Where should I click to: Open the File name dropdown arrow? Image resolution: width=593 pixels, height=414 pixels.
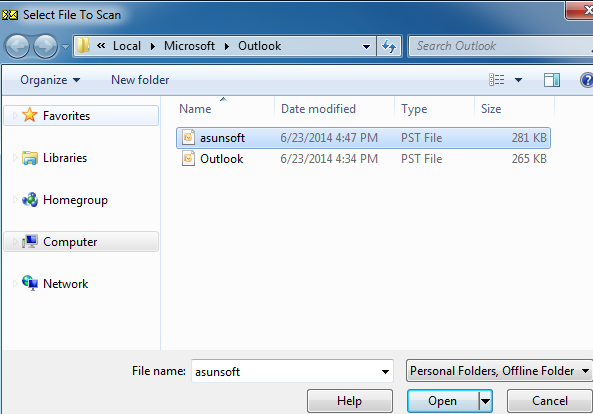click(385, 372)
